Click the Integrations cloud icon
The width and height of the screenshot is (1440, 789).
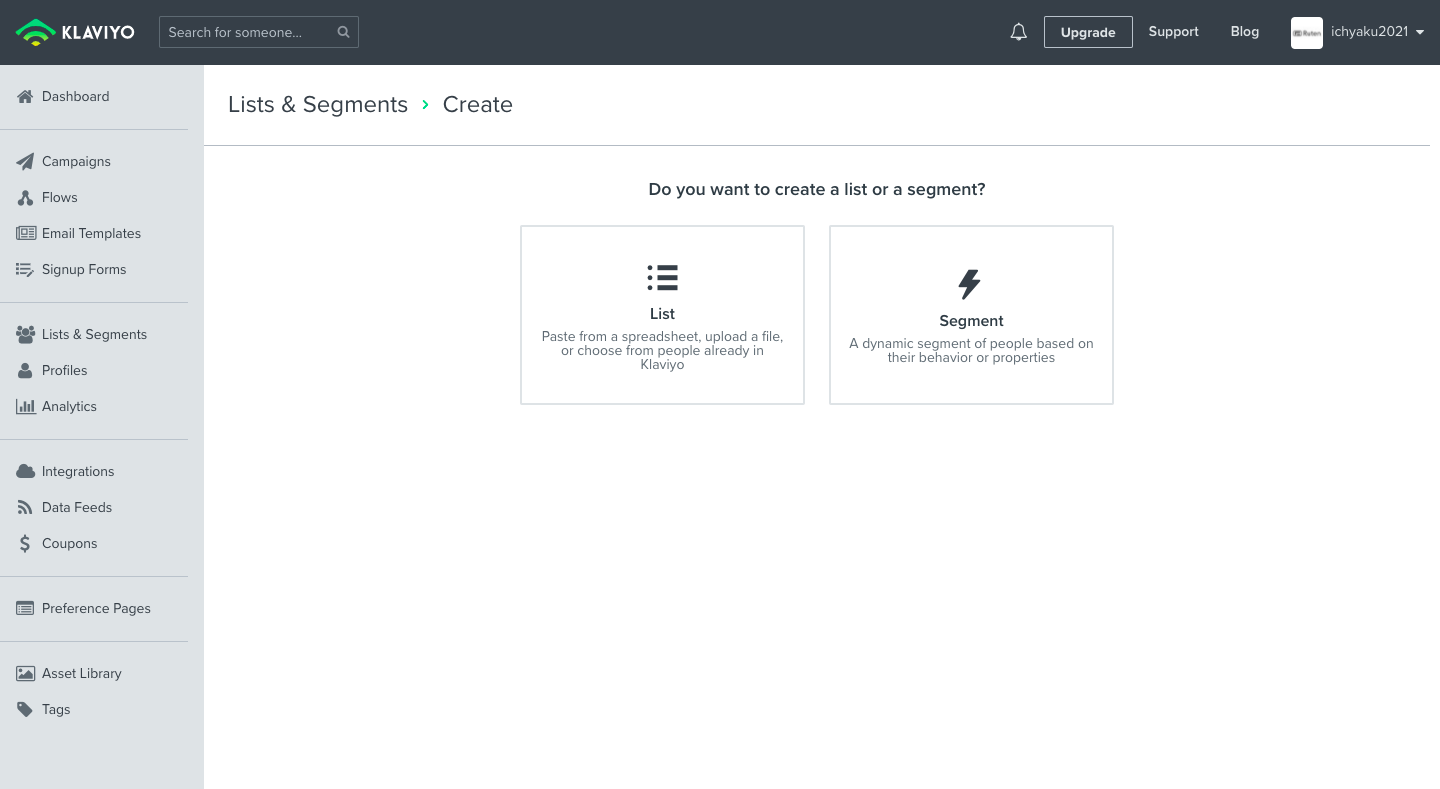tap(25, 471)
